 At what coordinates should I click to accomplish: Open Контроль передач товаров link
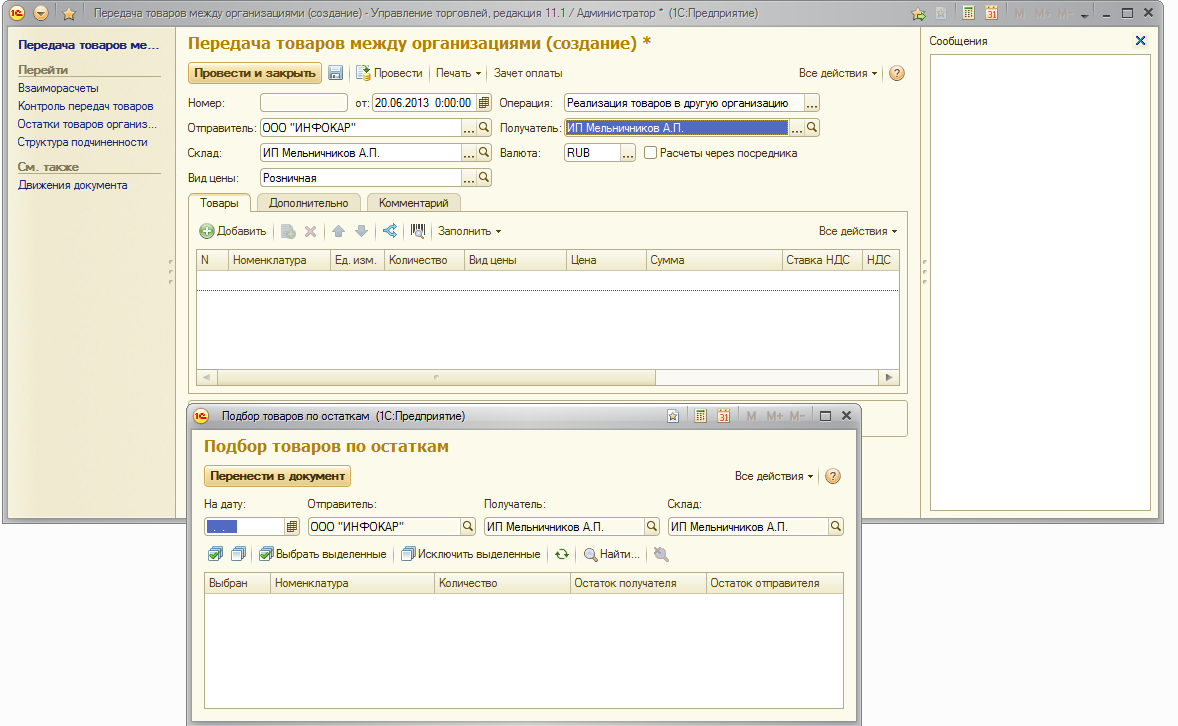pos(86,106)
